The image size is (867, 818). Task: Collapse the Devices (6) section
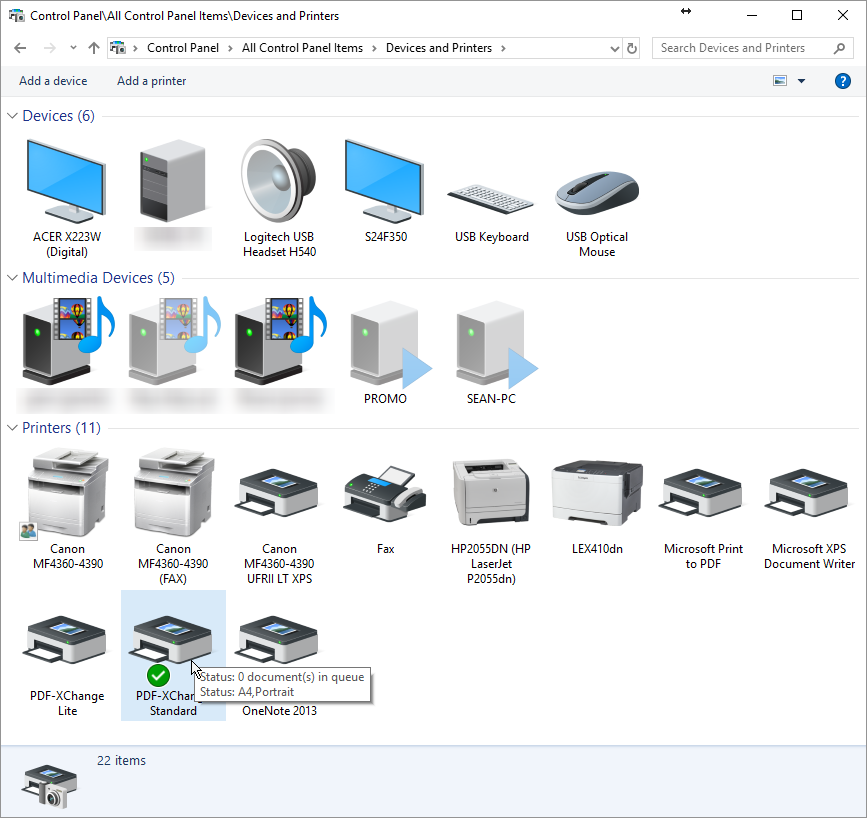point(11,115)
